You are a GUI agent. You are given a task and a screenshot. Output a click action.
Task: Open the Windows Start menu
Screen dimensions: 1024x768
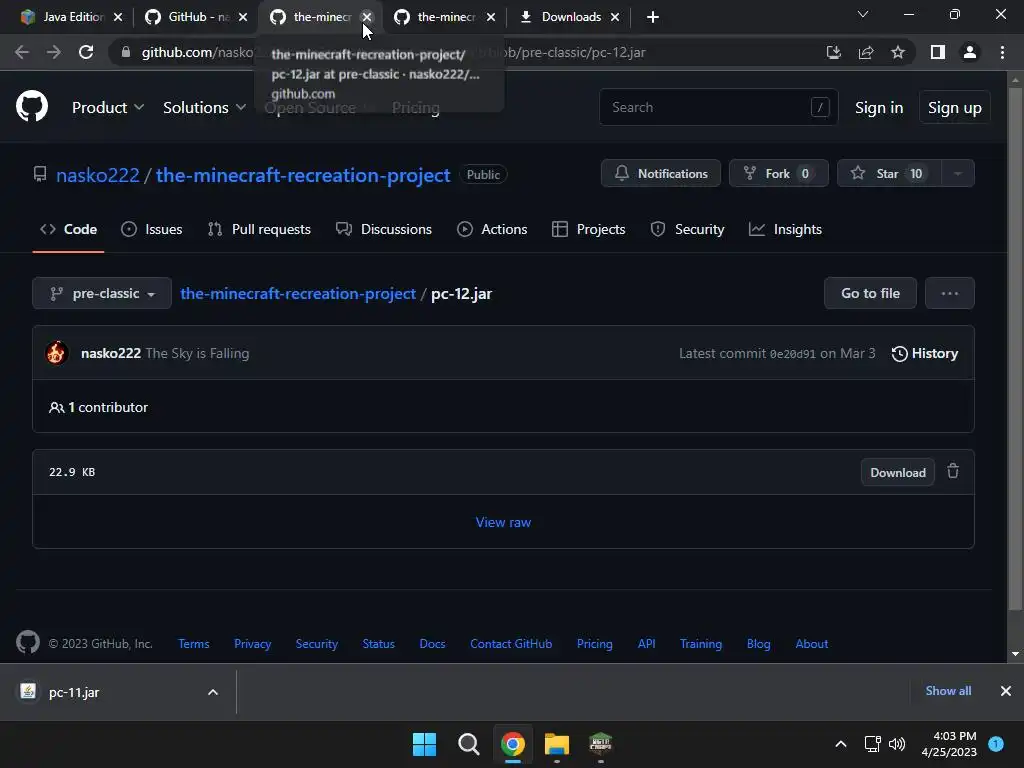click(x=424, y=744)
